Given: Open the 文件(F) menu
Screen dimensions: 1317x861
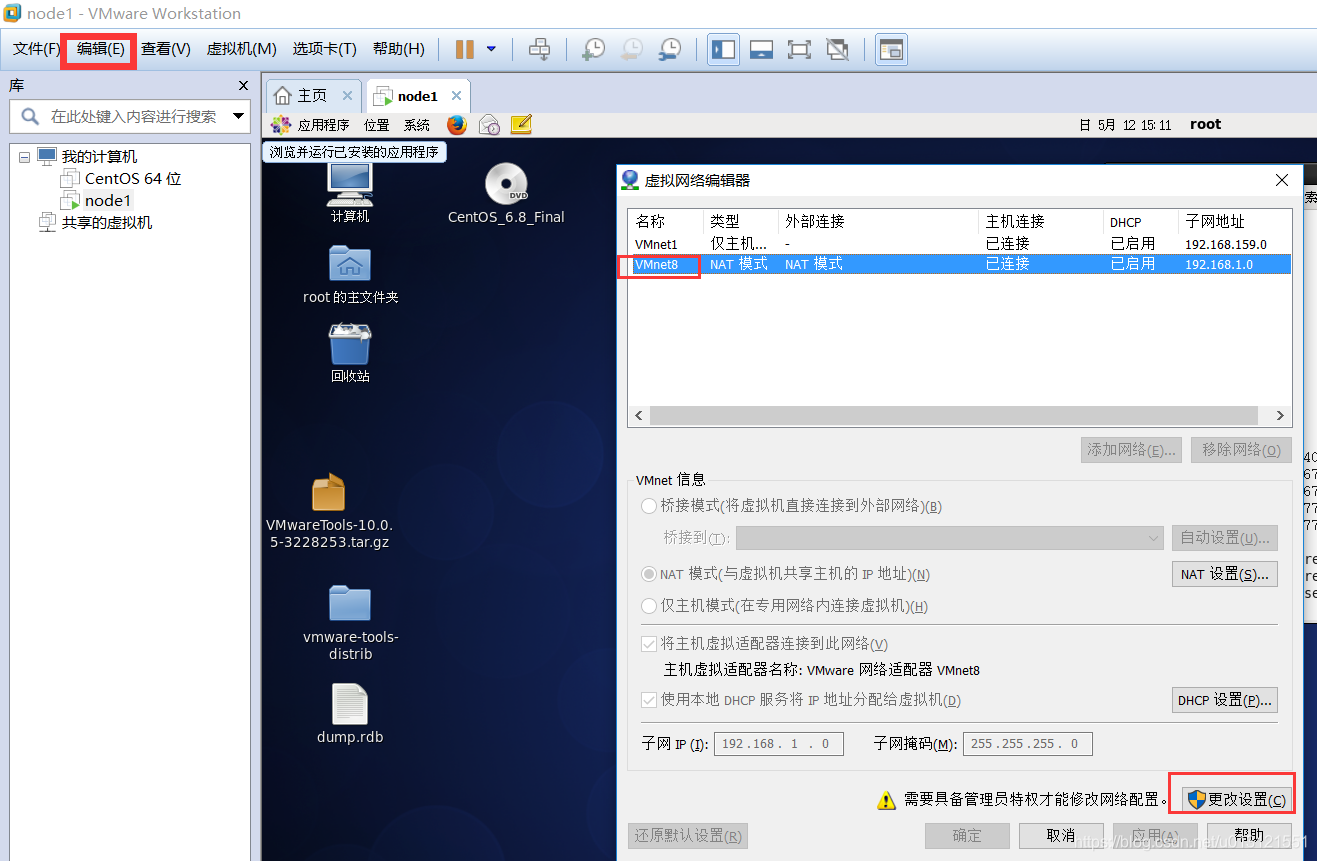Looking at the screenshot, I should tap(37, 49).
